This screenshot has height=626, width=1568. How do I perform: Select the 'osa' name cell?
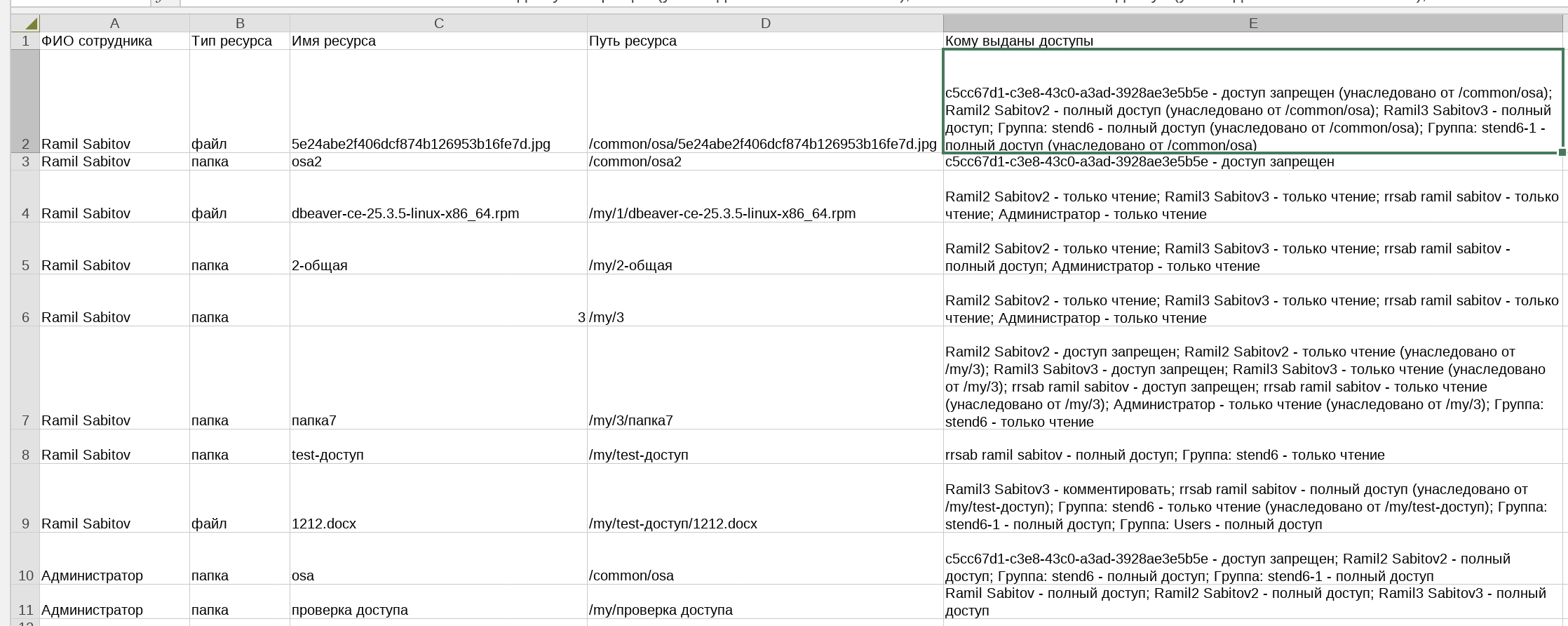pos(438,559)
